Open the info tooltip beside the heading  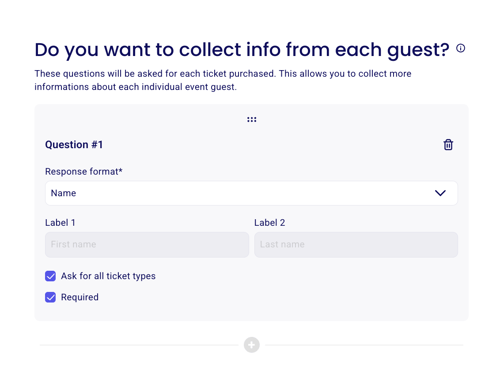tap(460, 48)
